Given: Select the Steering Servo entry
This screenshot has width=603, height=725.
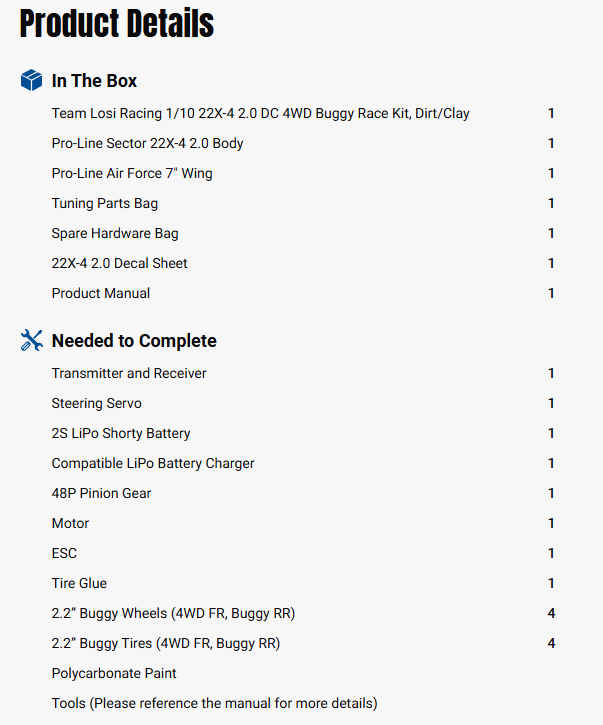Looking at the screenshot, I should coord(97,403).
